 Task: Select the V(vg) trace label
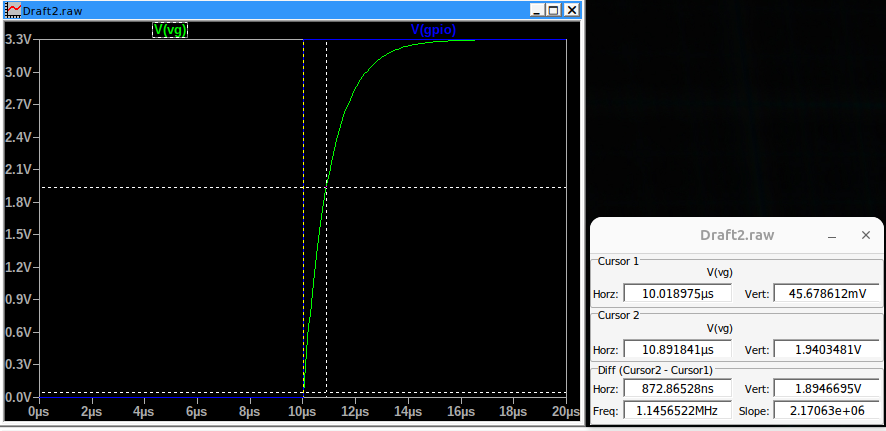click(170, 30)
